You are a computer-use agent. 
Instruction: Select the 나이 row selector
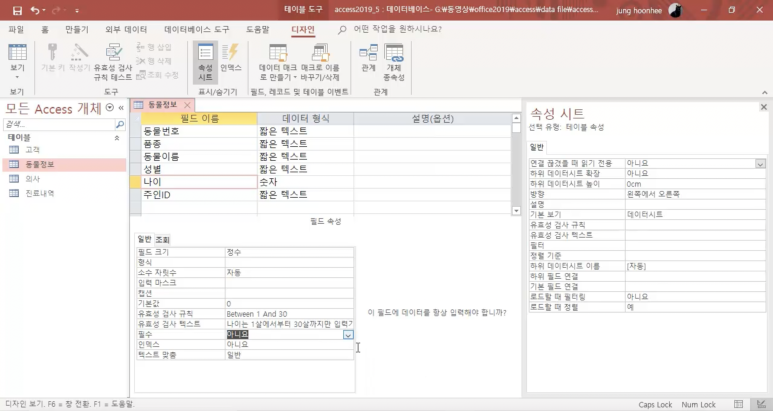pos(136,182)
